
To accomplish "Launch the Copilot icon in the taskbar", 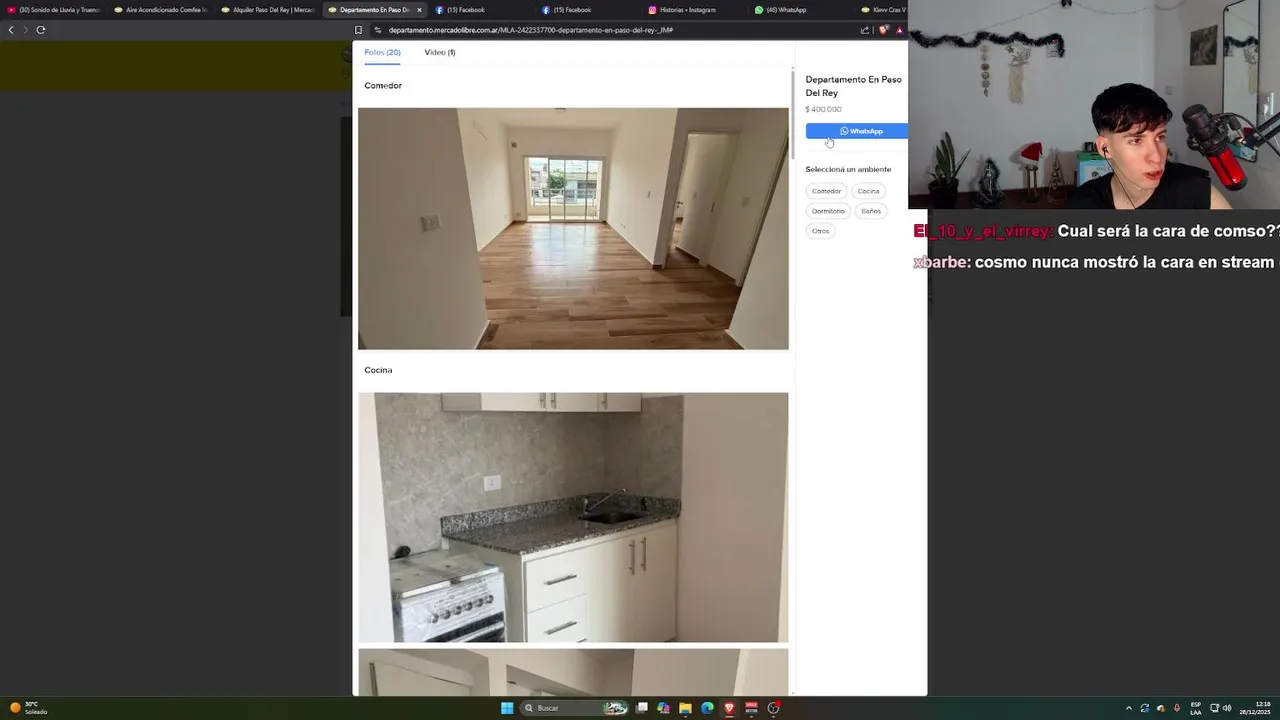I will [x=663, y=708].
